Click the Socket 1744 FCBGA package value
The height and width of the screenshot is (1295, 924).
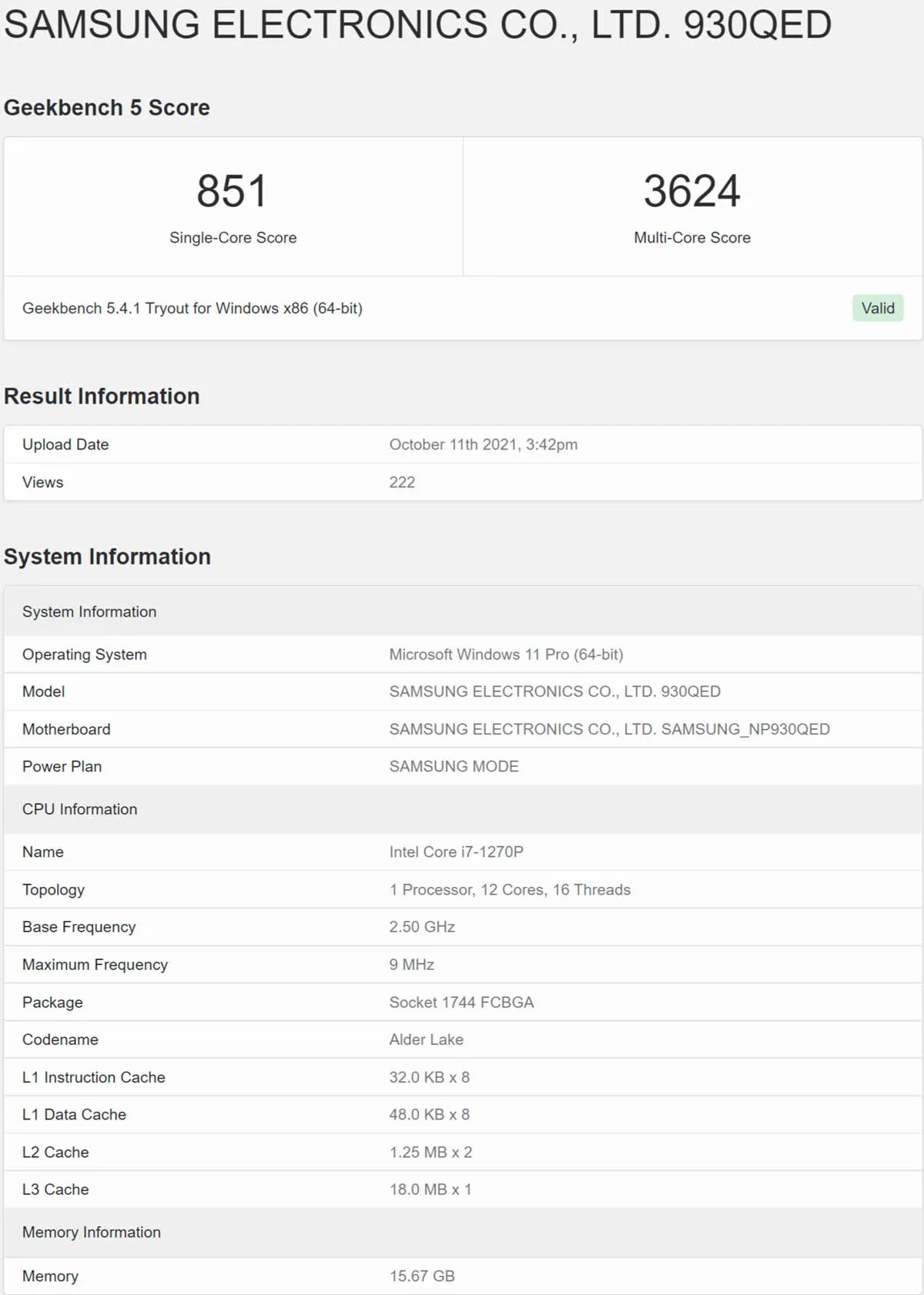coord(461,1002)
